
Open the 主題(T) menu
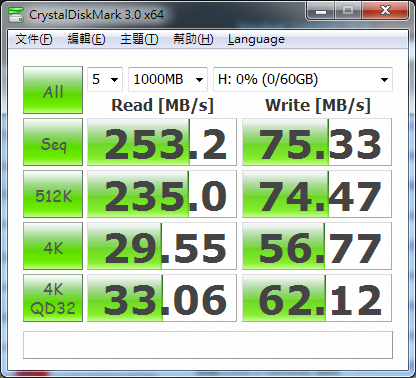pyautogui.click(x=139, y=39)
